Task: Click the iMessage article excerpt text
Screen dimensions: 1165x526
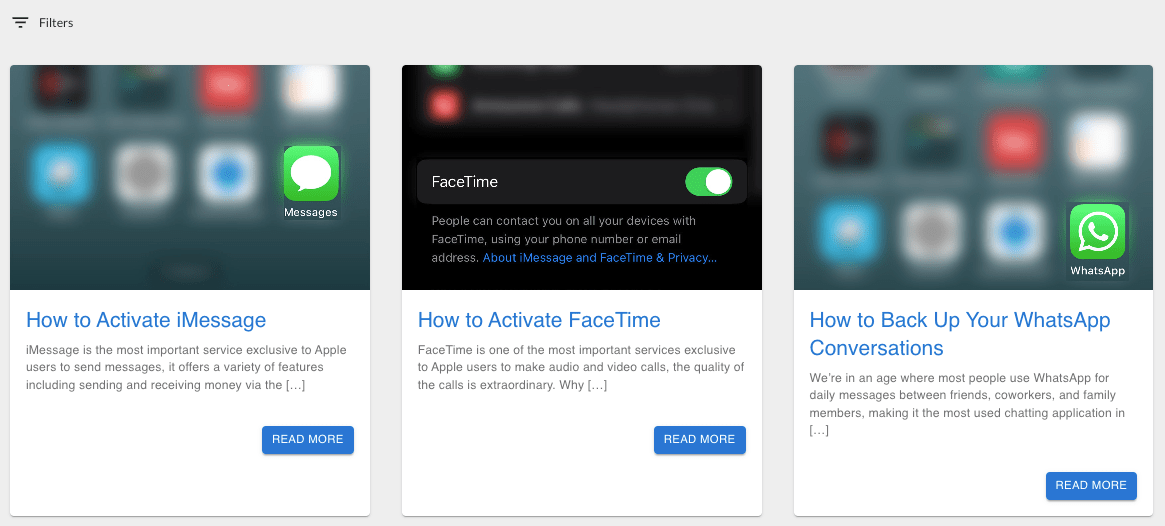Action: [186, 367]
